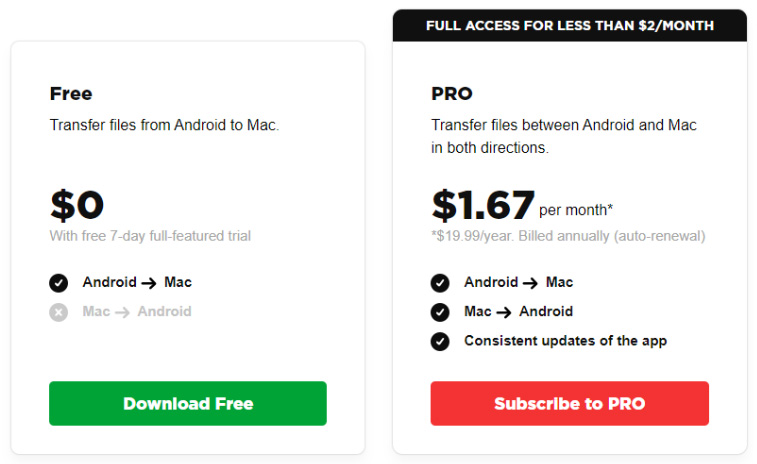Screen dimensions: 757x464
Task: Click the $0 price on the Free plan
Action: (77, 205)
